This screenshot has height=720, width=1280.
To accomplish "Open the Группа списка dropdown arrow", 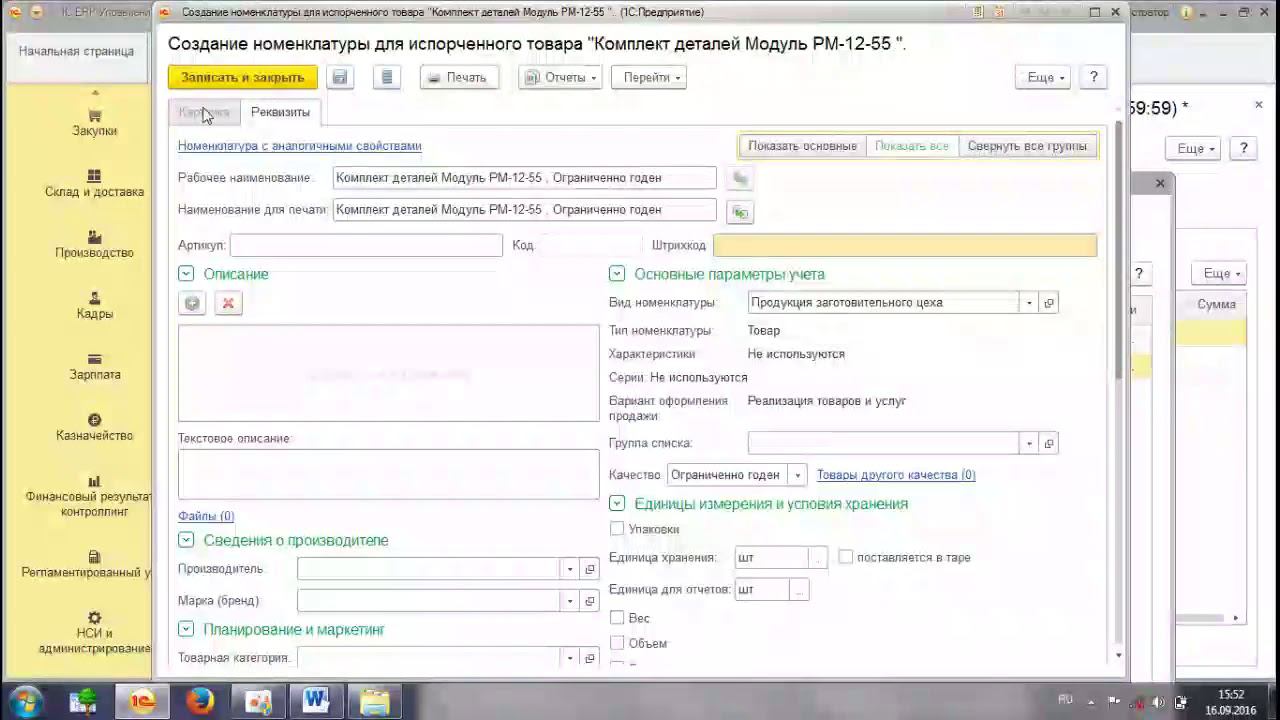I will click(x=1029, y=443).
